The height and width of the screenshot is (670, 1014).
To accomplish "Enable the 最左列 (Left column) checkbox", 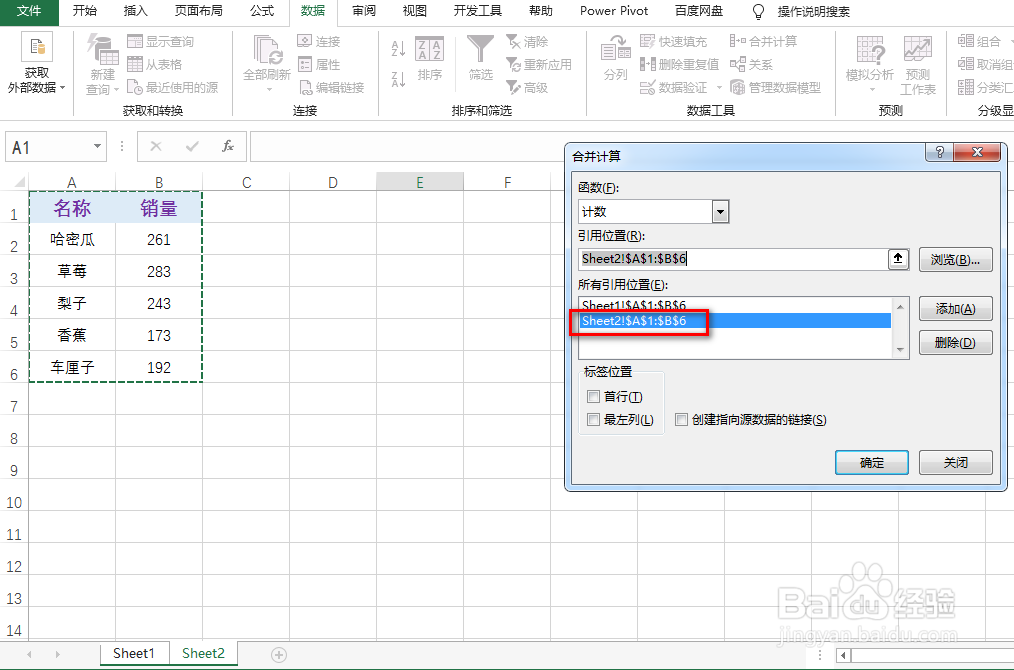I will (593, 419).
